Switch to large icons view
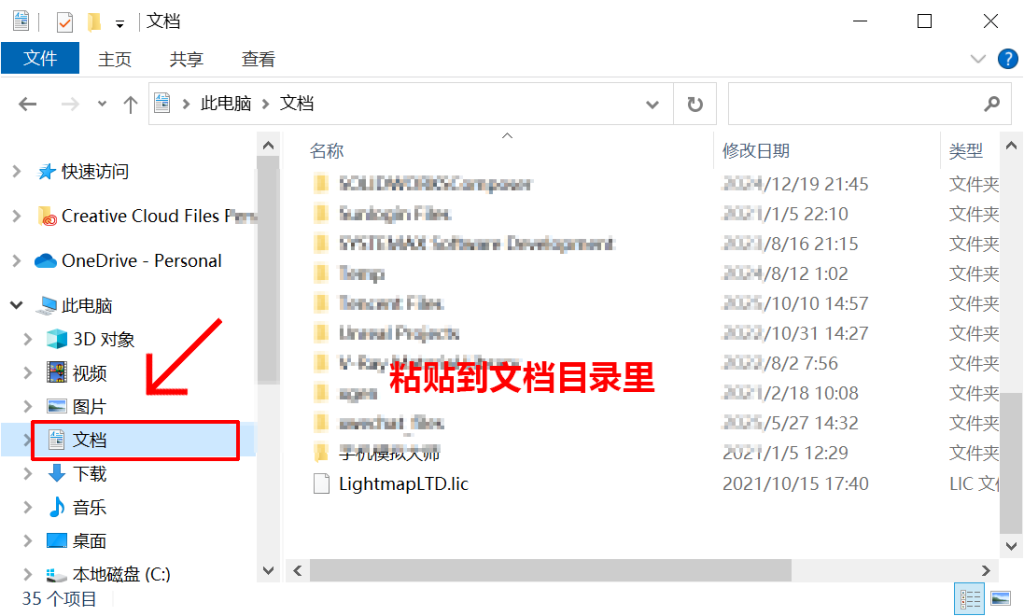 (x=1000, y=598)
